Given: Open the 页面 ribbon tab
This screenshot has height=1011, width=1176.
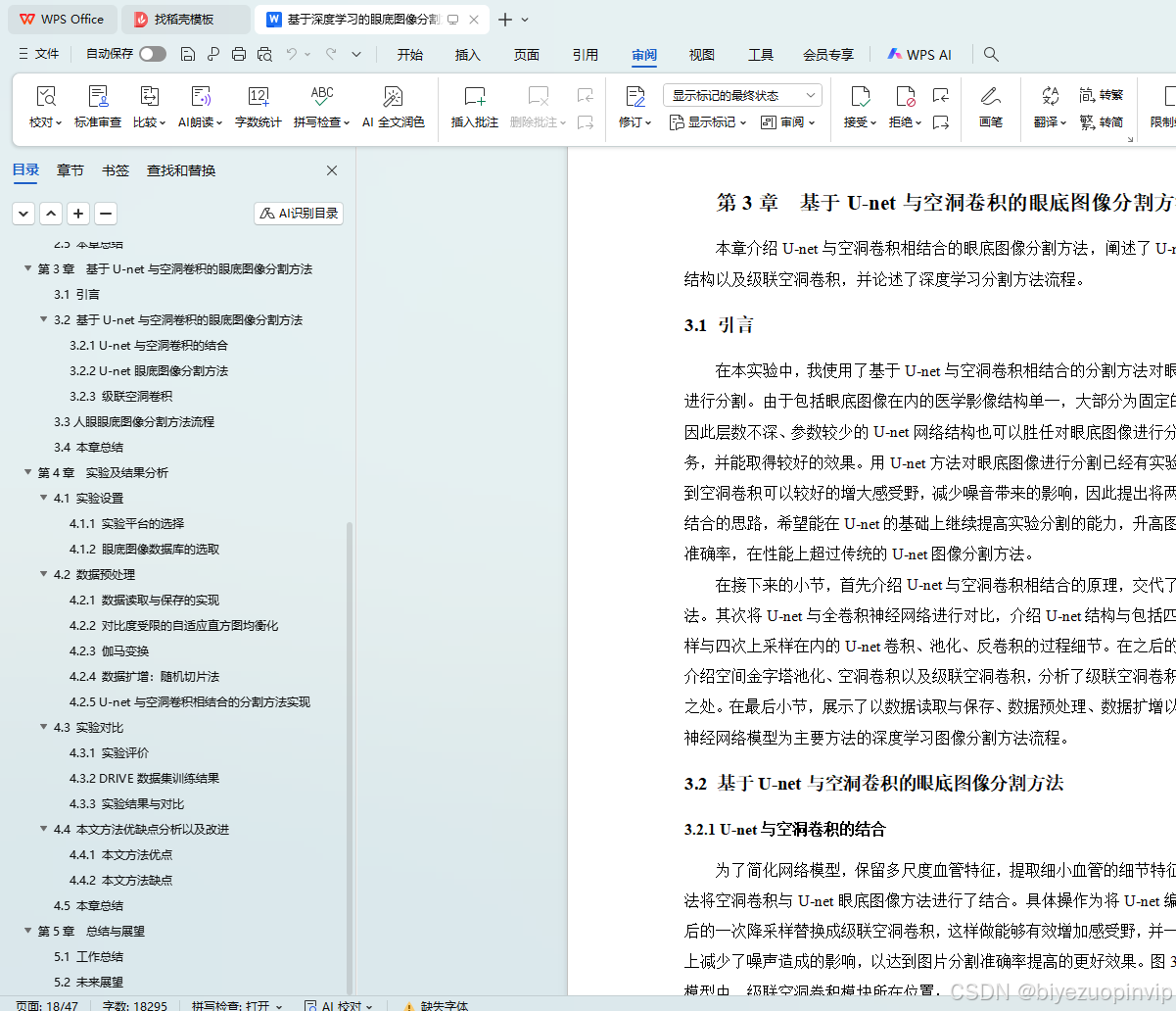Looking at the screenshot, I should pos(527,55).
